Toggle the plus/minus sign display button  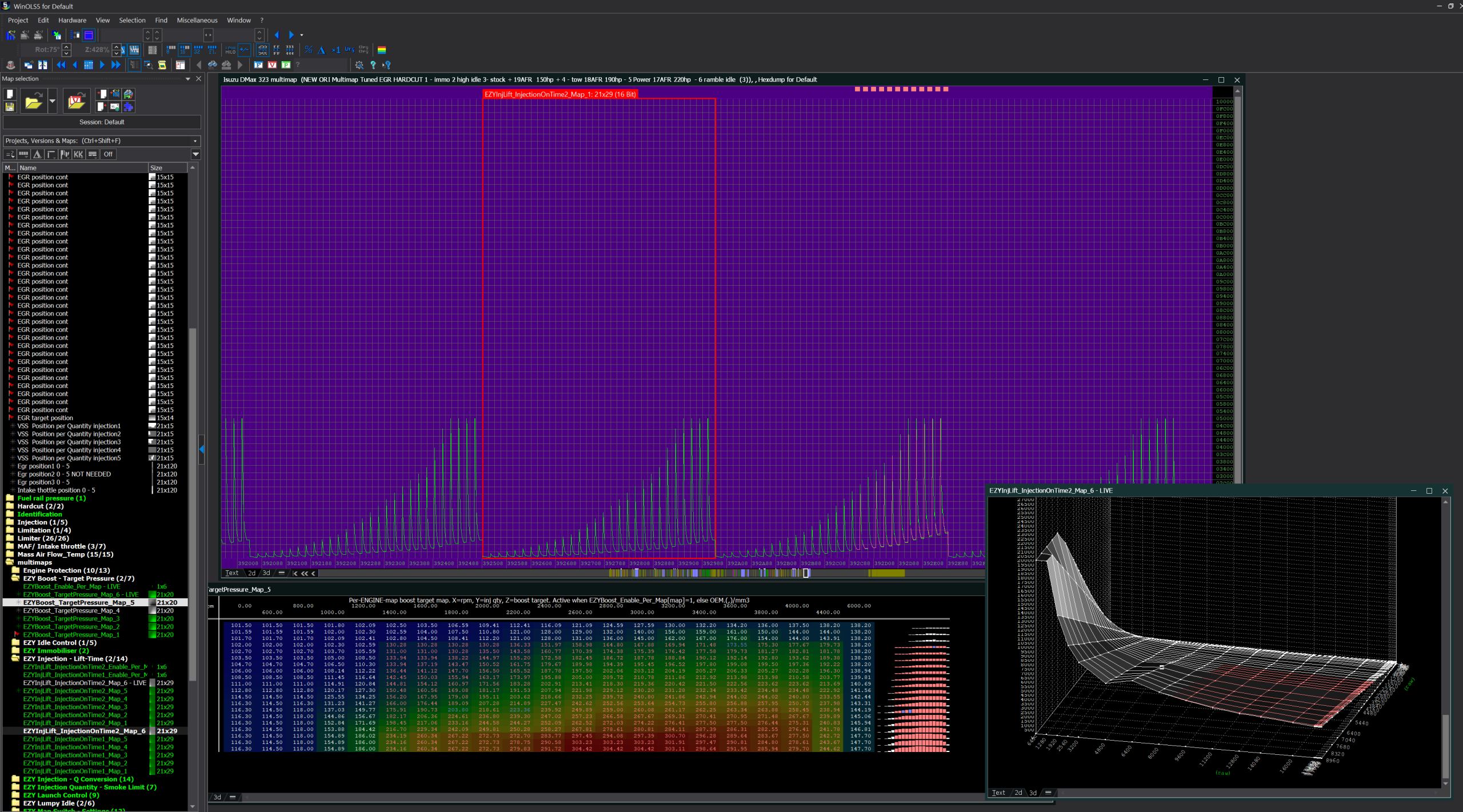coord(244,50)
